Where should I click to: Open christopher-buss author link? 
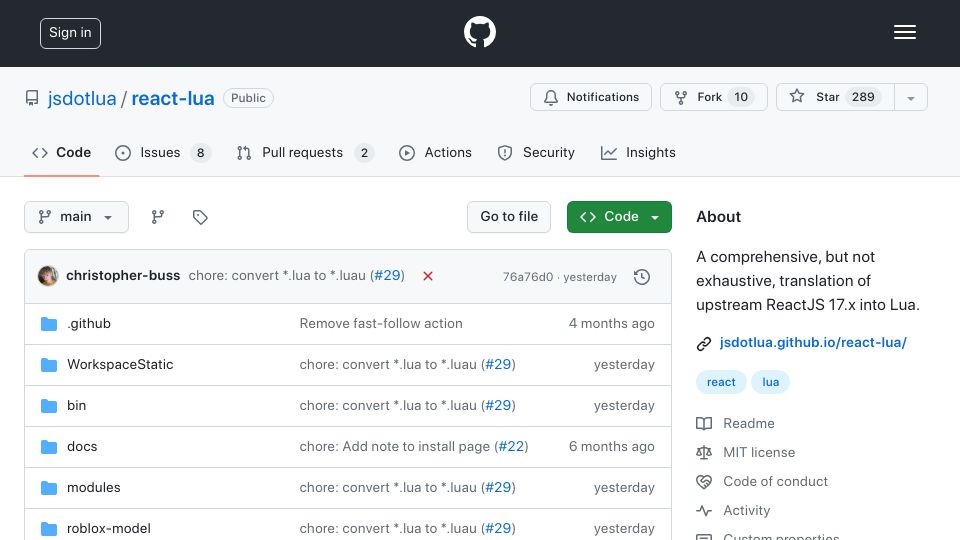point(123,276)
